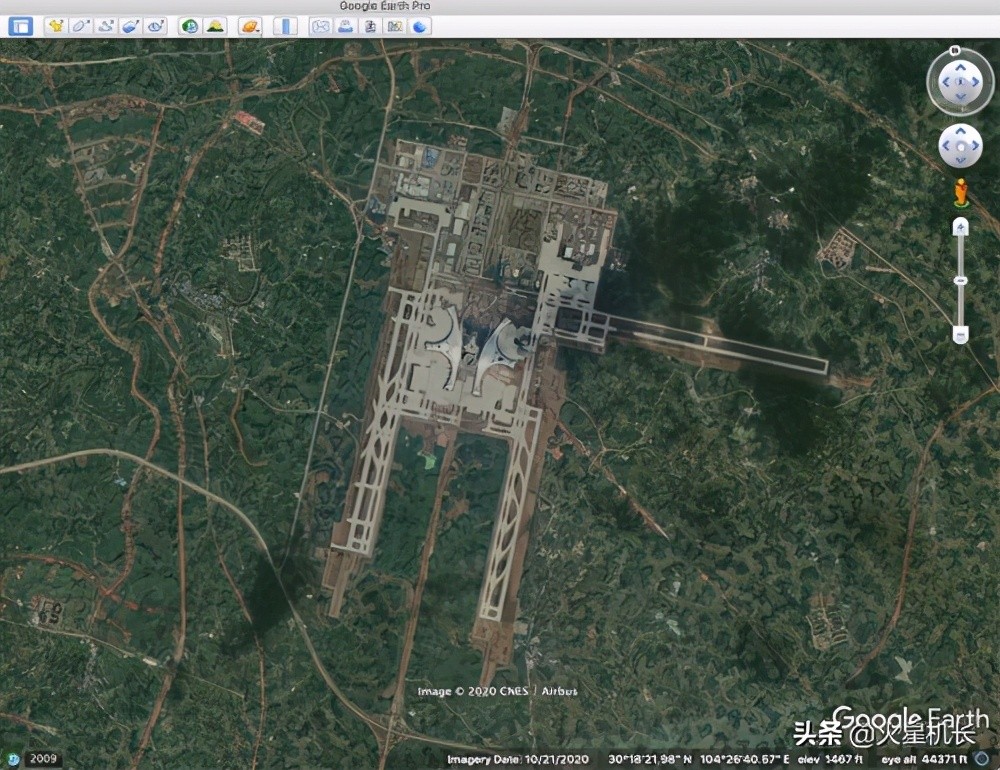
Task: Click the Save Image toolbar icon
Action: tap(370, 26)
